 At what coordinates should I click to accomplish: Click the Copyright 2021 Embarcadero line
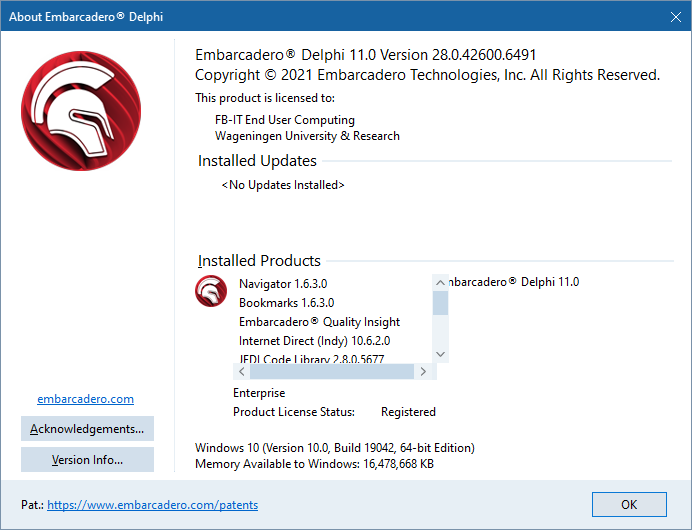[x=427, y=75]
